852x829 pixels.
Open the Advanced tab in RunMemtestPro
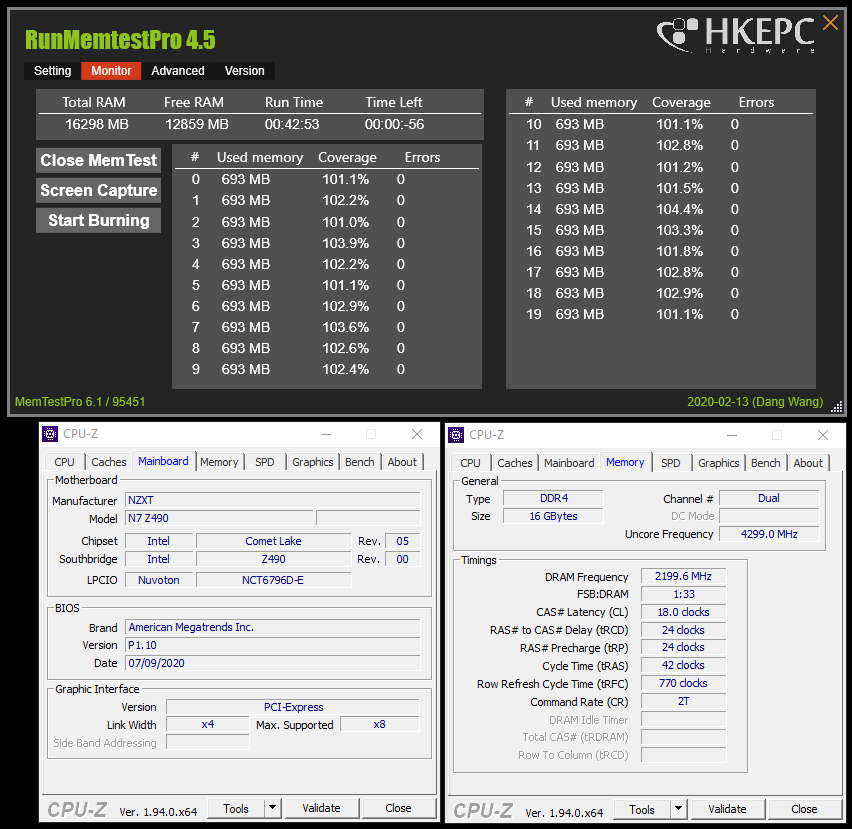click(x=178, y=71)
